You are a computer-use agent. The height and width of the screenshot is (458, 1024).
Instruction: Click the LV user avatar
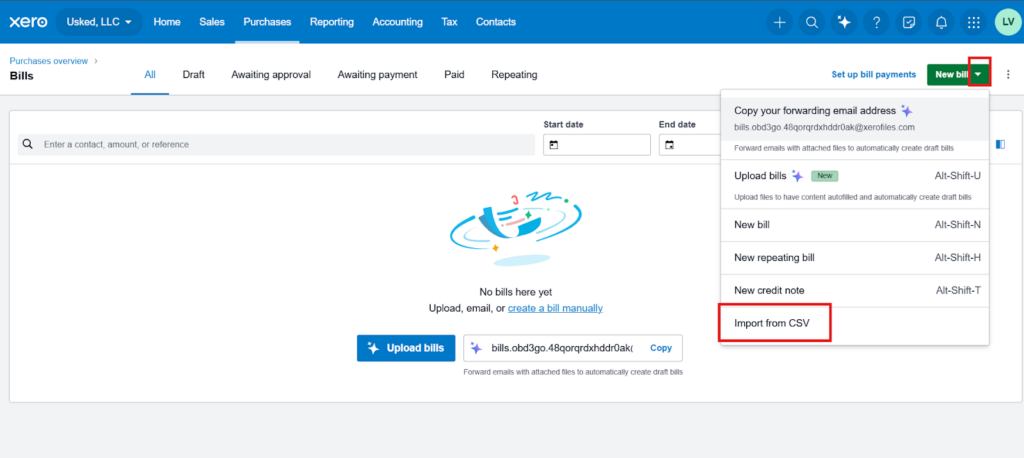[x=1008, y=22]
